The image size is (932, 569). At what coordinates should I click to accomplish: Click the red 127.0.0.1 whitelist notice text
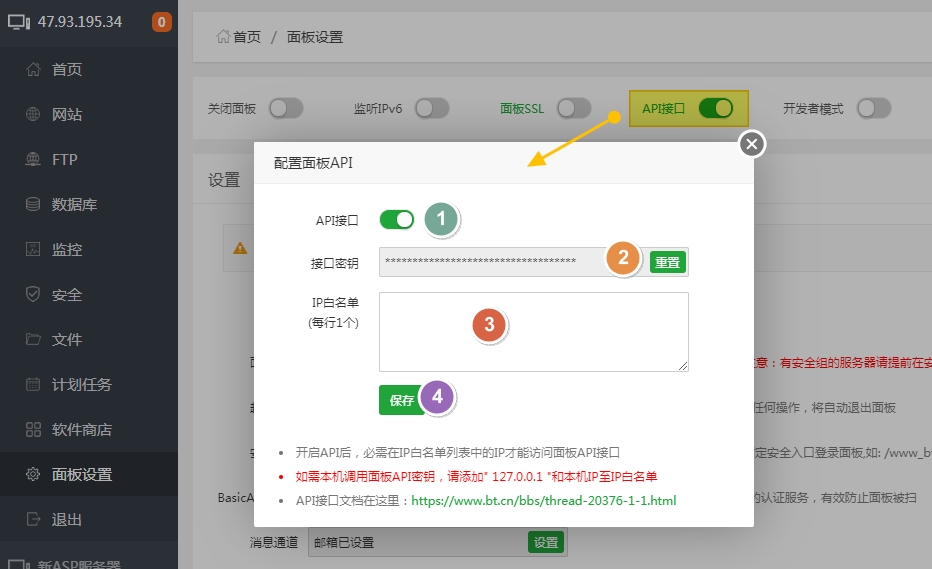476,477
